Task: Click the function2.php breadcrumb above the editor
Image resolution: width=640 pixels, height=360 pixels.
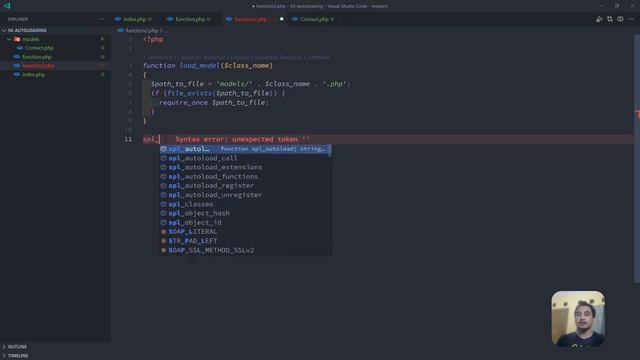Action: coord(141,31)
